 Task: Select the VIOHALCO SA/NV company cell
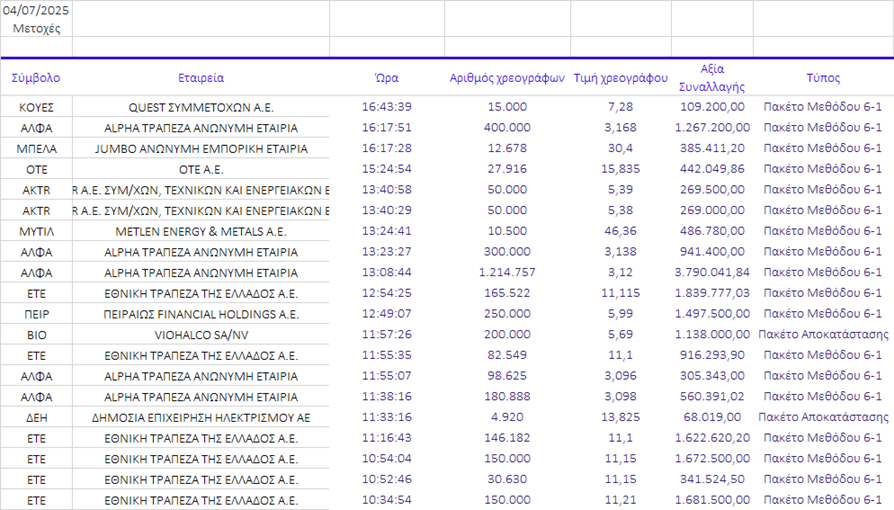click(x=201, y=335)
